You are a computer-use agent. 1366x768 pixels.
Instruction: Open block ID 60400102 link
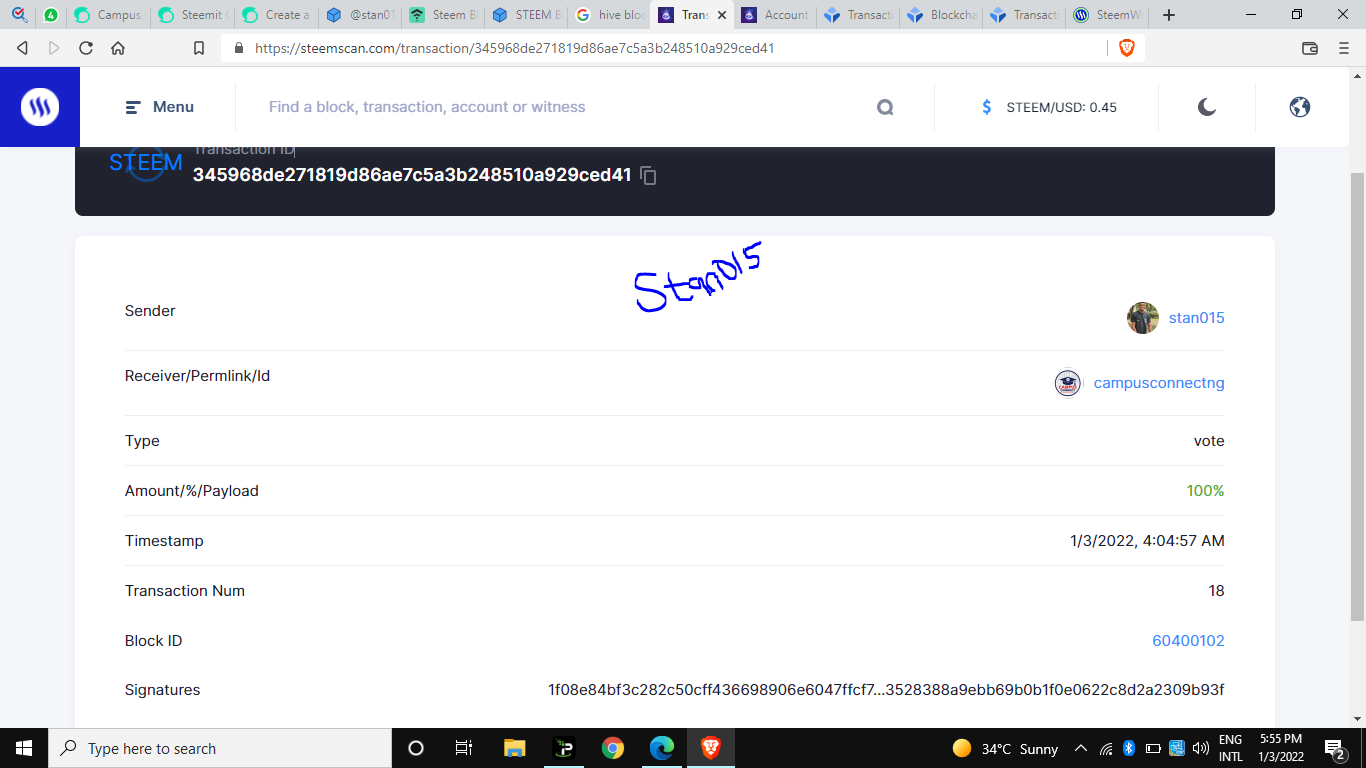point(1189,641)
